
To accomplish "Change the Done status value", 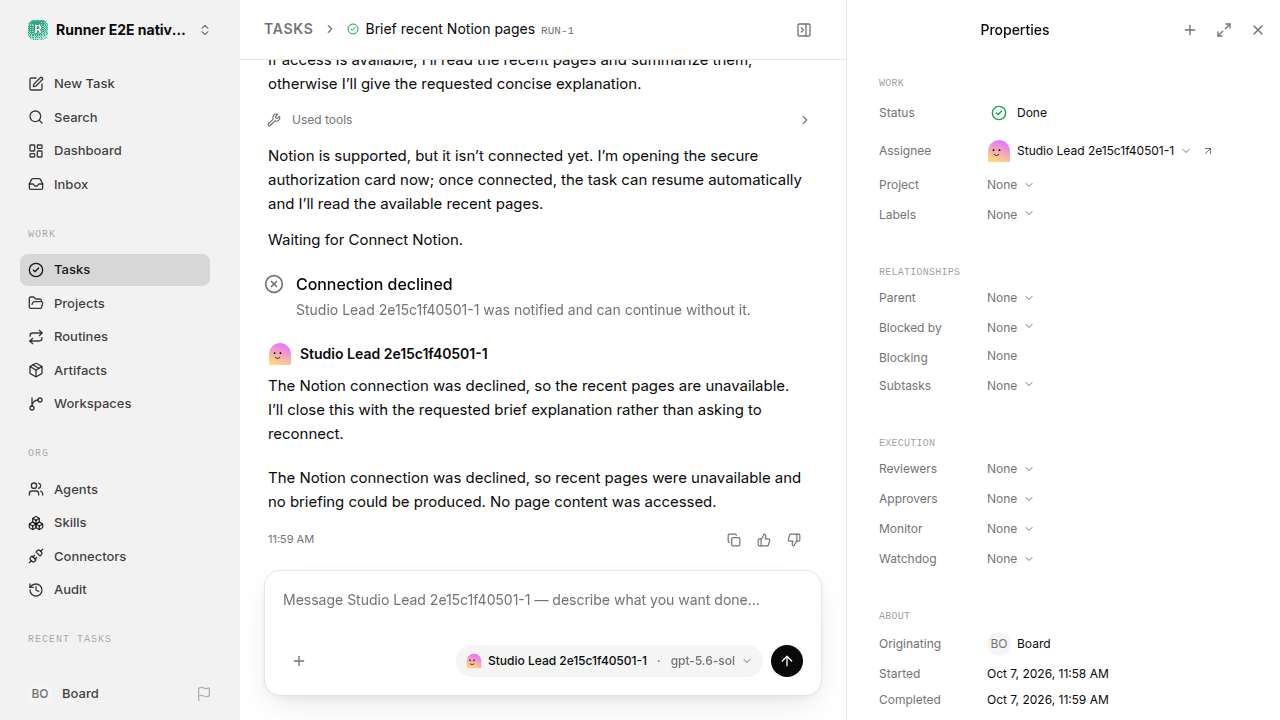I will pyautogui.click(x=1019, y=113).
